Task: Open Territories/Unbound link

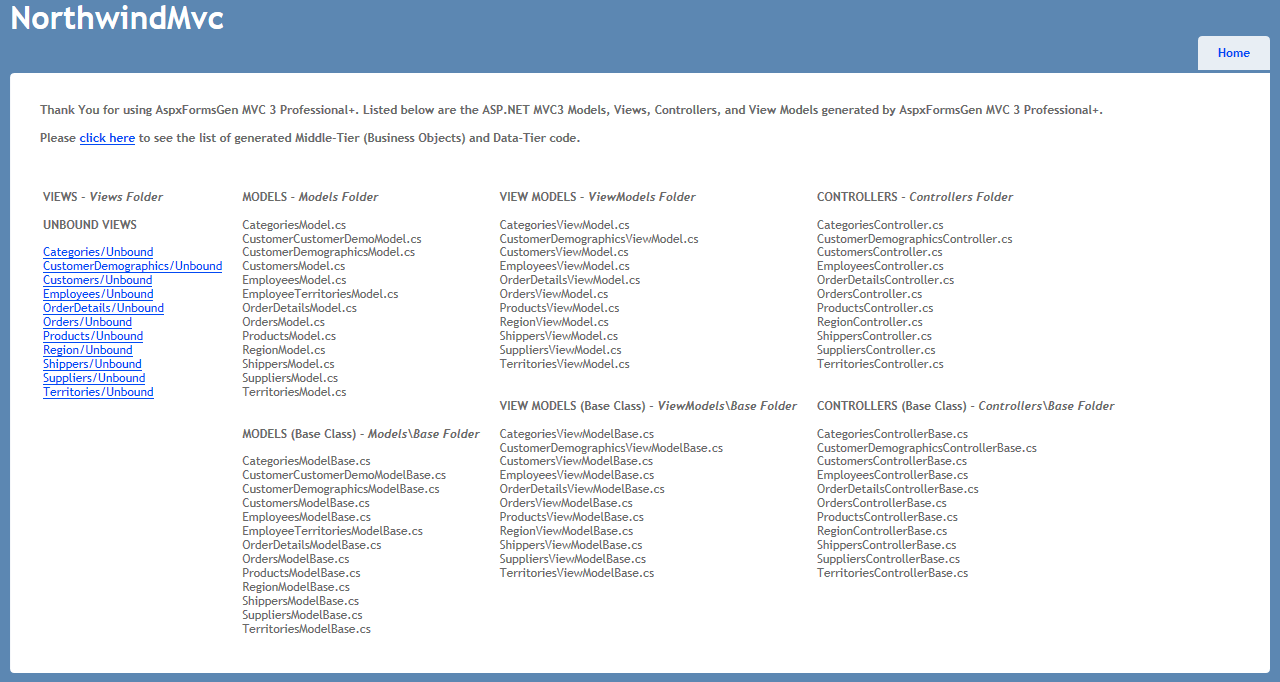Action: (x=98, y=392)
